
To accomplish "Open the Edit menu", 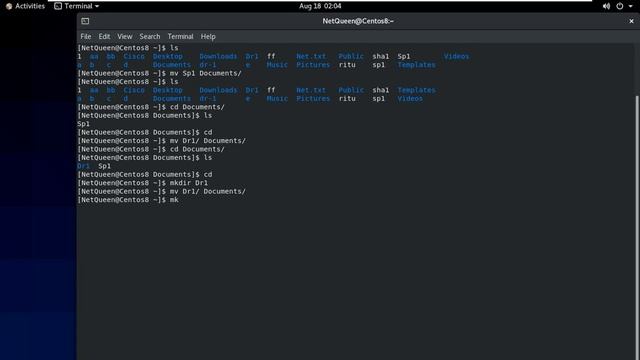I will (104, 36).
